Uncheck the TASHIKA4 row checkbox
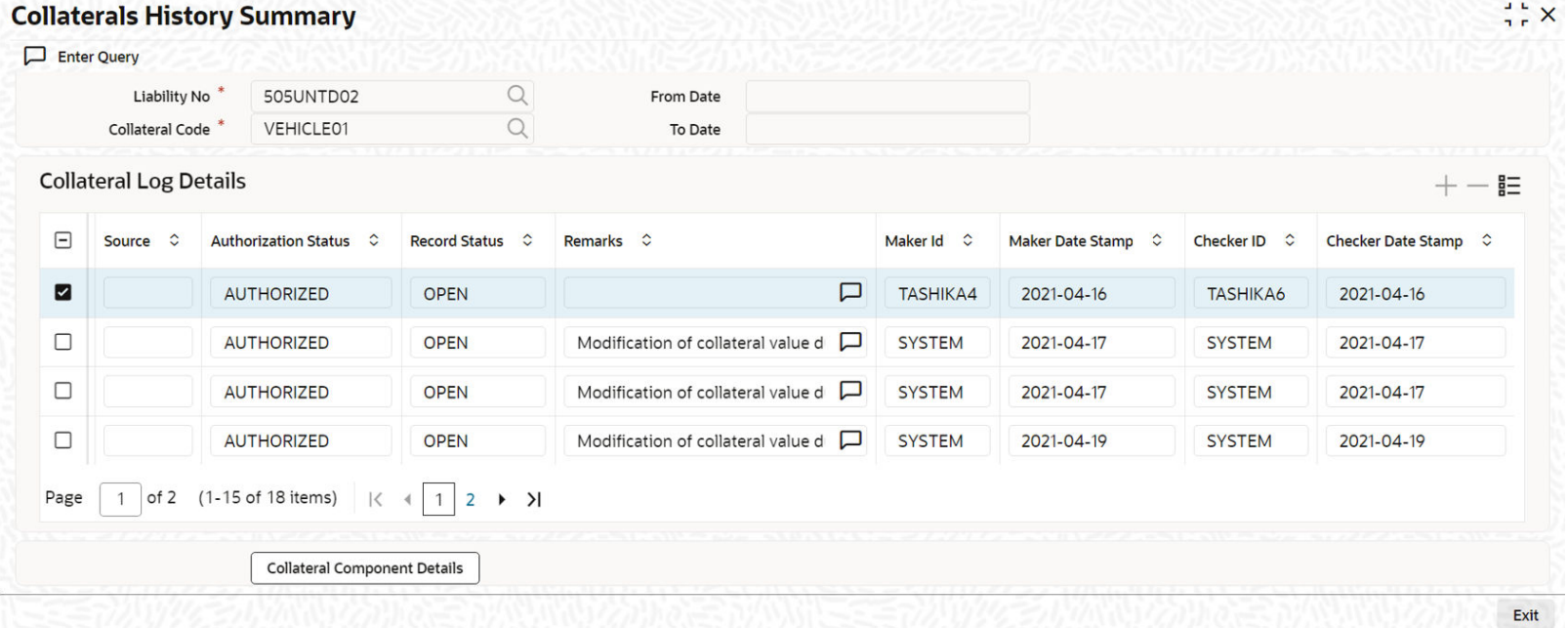Image resolution: width=1568 pixels, height=628 pixels. coord(63,292)
